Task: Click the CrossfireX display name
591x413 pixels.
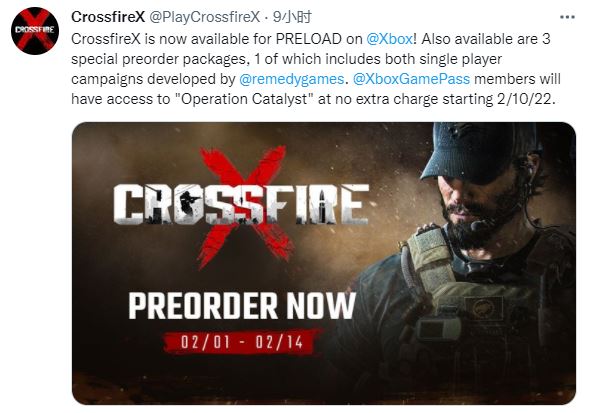Action: point(108,17)
